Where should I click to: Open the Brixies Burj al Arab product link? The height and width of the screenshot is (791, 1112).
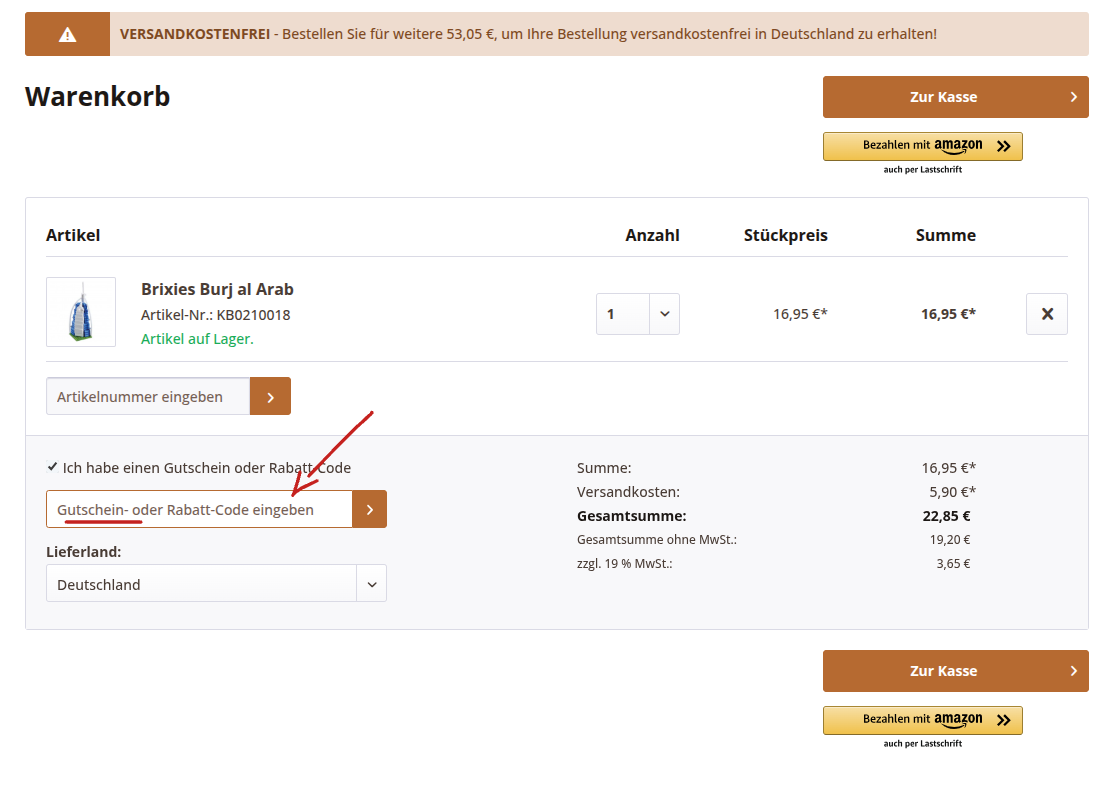pyautogui.click(x=217, y=289)
